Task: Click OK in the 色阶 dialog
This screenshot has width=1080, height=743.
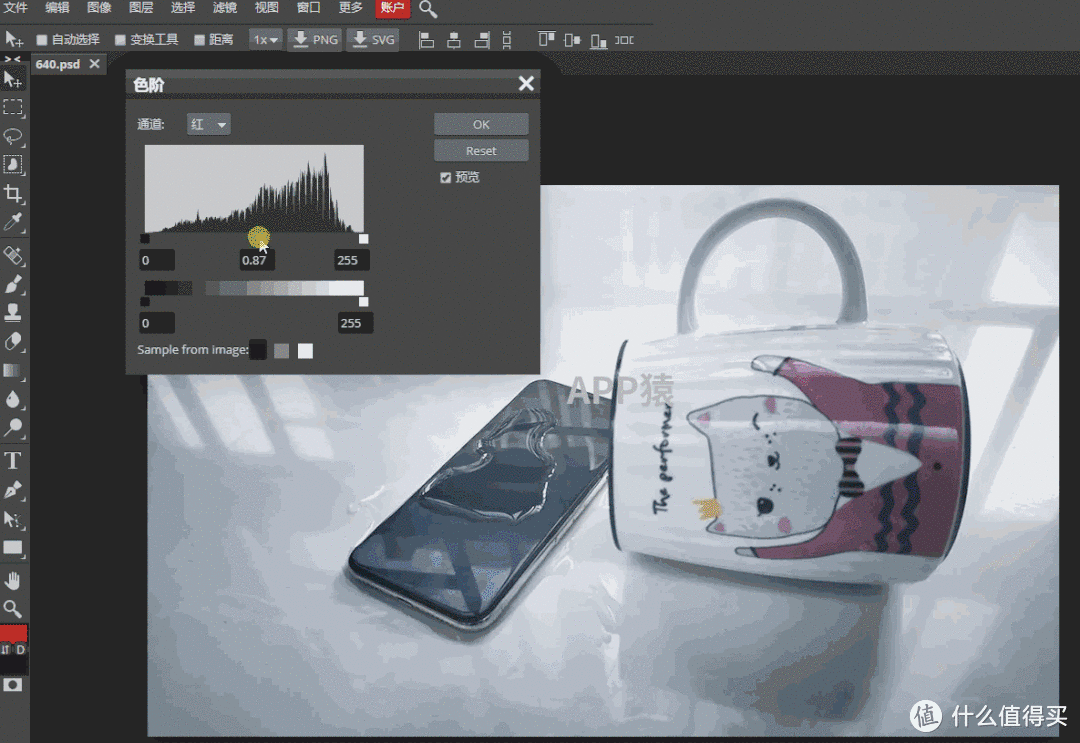Action: pyautogui.click(x=481, y=124)
